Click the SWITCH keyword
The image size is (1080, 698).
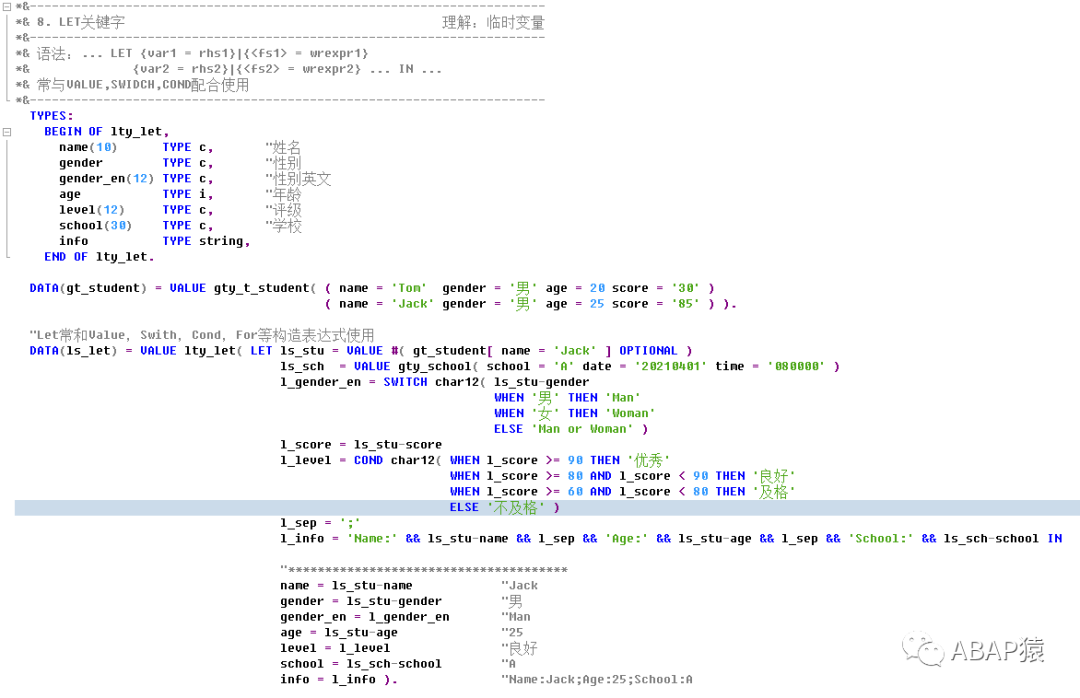coord(405,382)
